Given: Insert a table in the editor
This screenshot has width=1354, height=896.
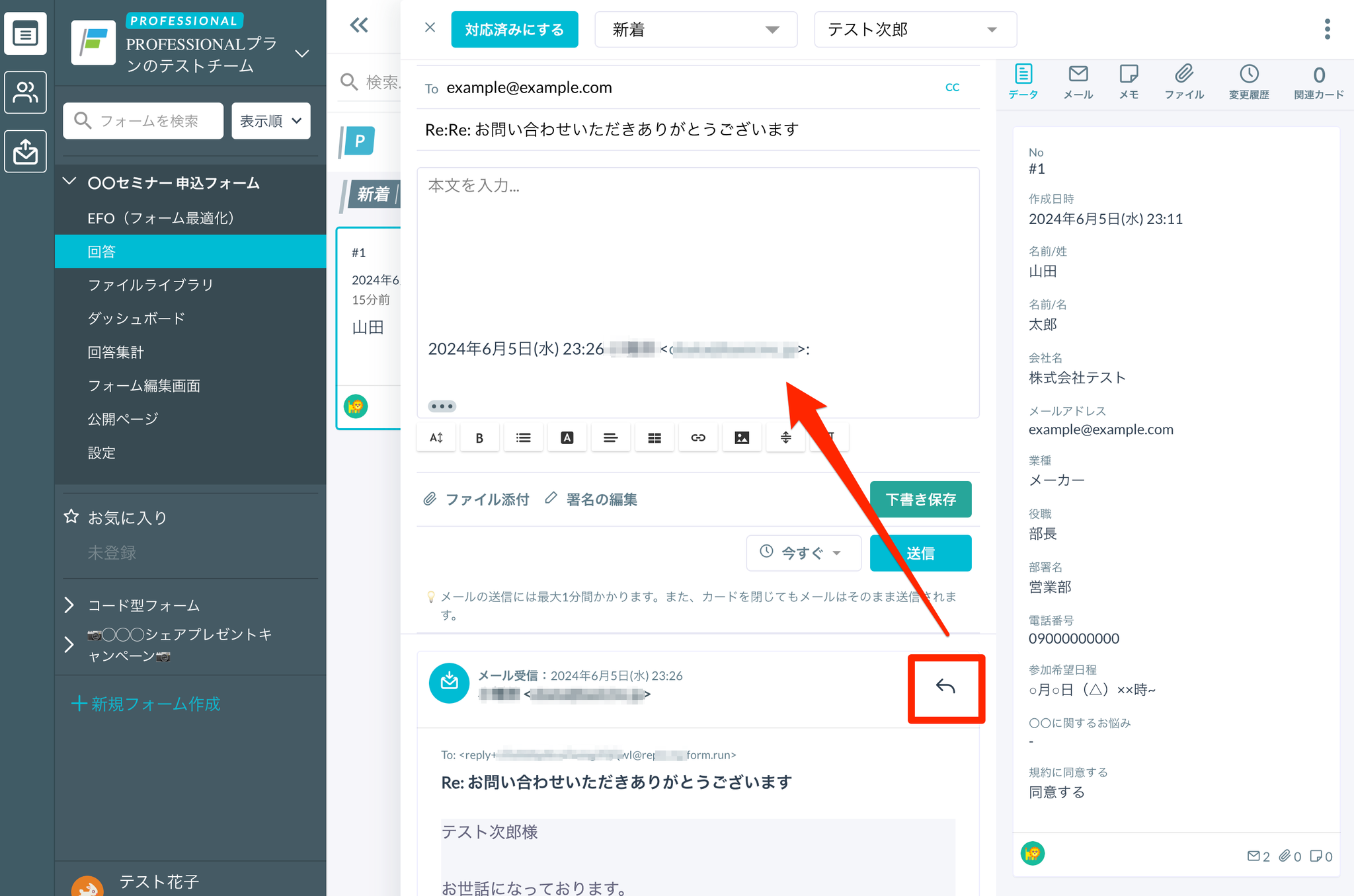Looking at the screenshot, I should pyautogui.click(x=654, y=437).
